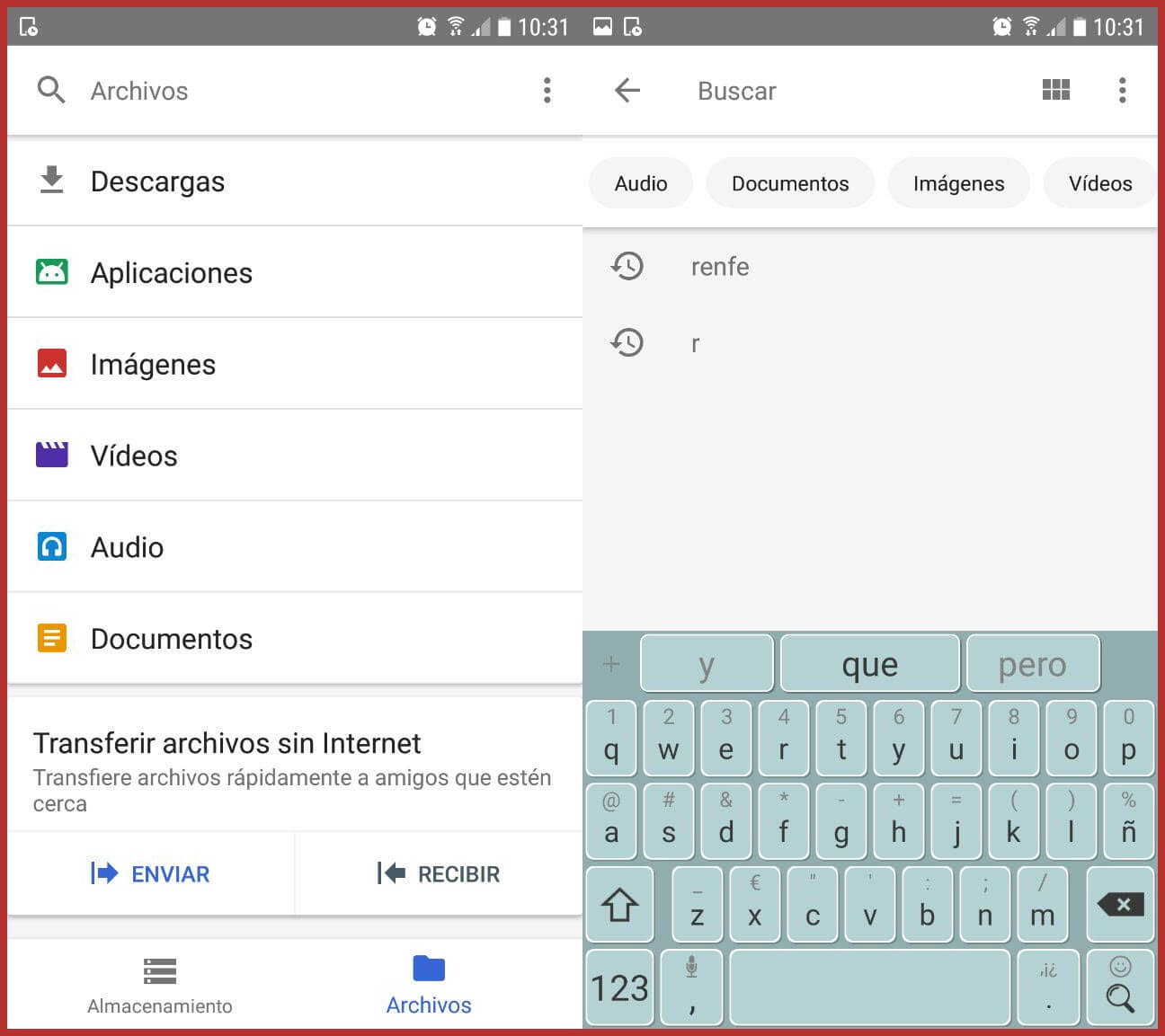Open the Documentos category in file list
Screen dimensions: 1165x1036
coord(171,639)
